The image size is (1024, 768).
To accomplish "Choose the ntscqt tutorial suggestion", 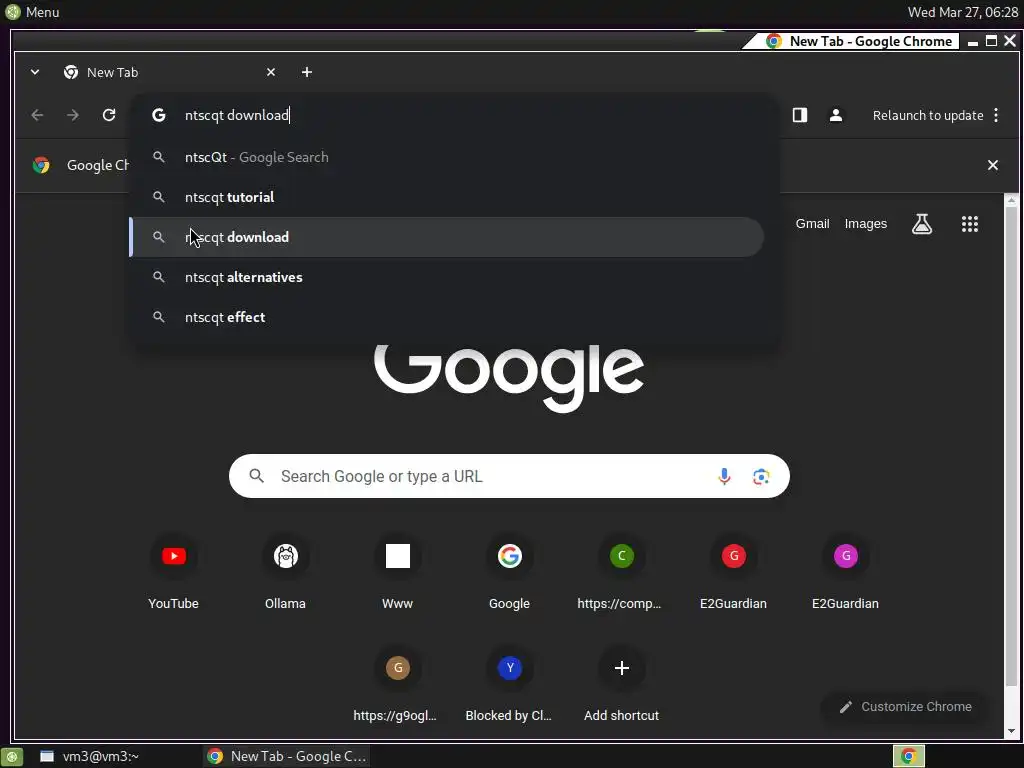I will click(447, 197).
